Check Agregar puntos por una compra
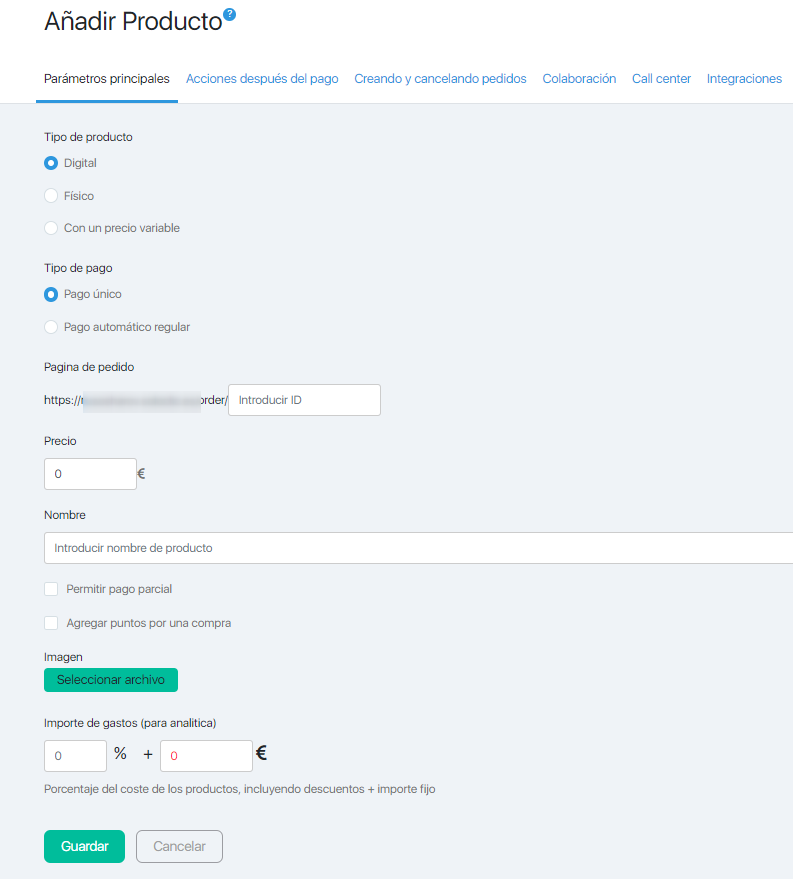Viewport: 793px width, 879px height. [x=51, y=623]
